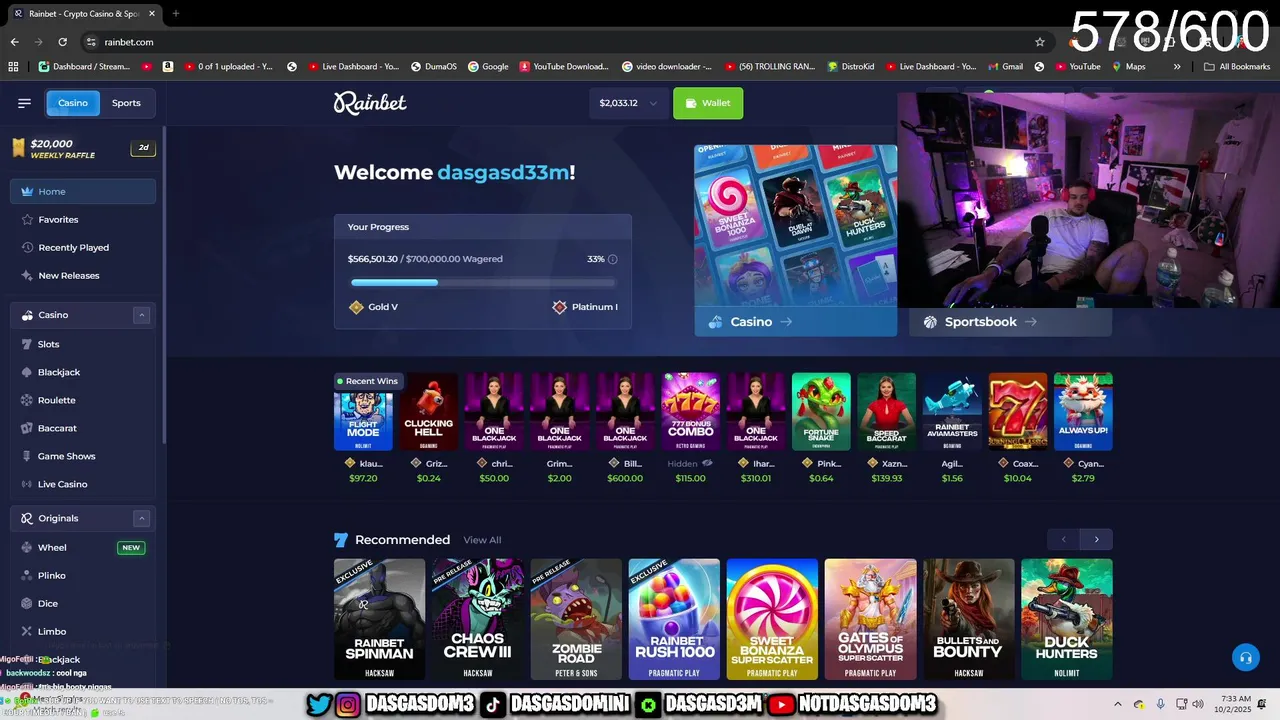Reload the page in browser toolbar
The height and width of the screenshot is (720, 1280).
62,42
